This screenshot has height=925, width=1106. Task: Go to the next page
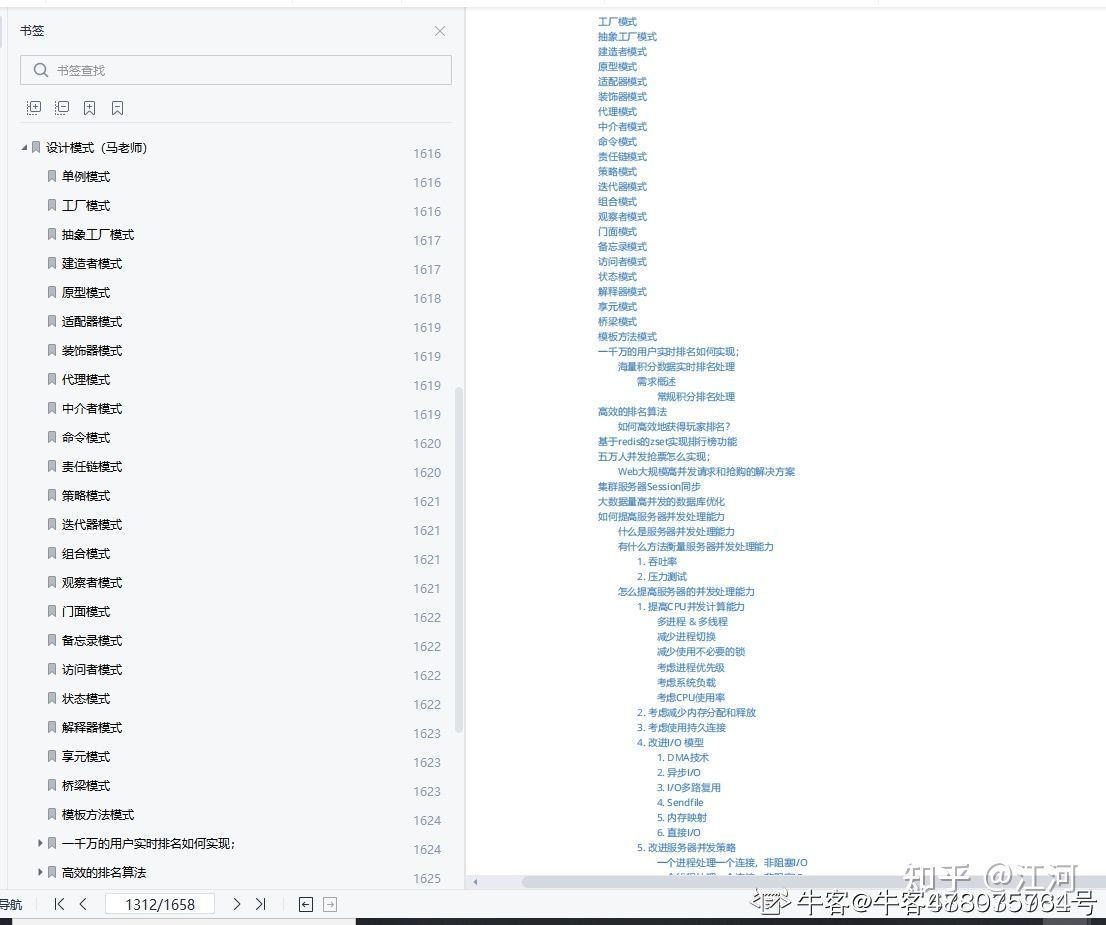[x=237, y=904]
